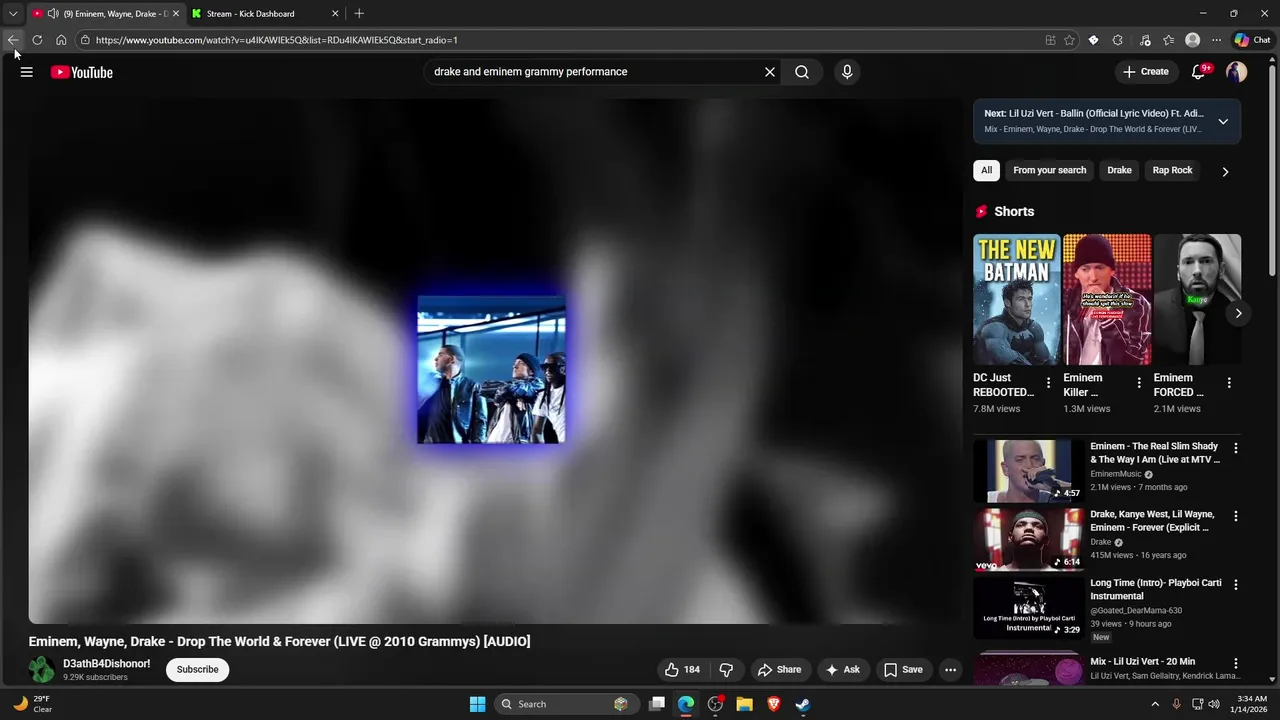Go to the YouTube home logo
The width and height of the screenshot is (1280, 720).
click(82, 72)
